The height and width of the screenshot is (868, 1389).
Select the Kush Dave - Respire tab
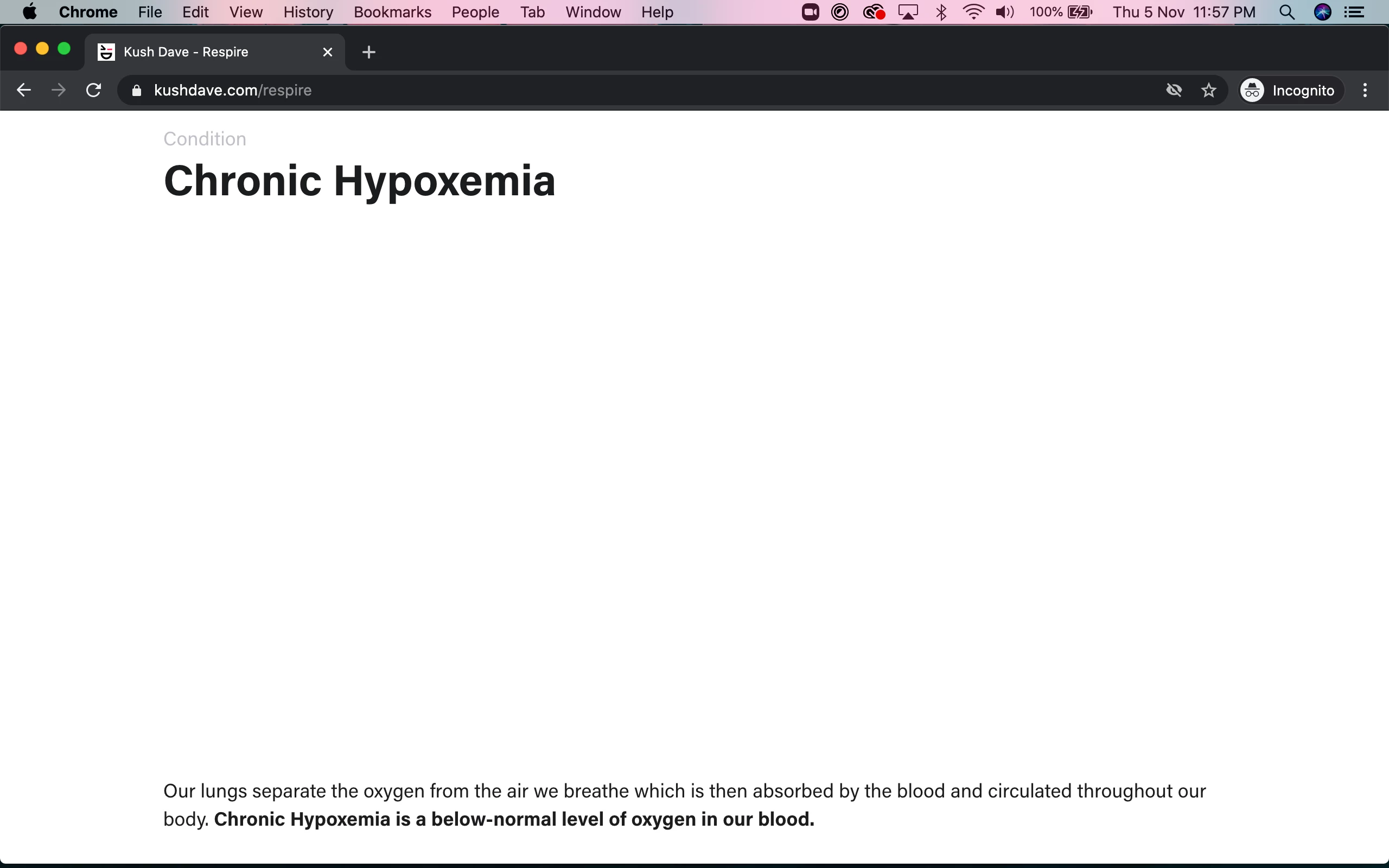(207, 52)
